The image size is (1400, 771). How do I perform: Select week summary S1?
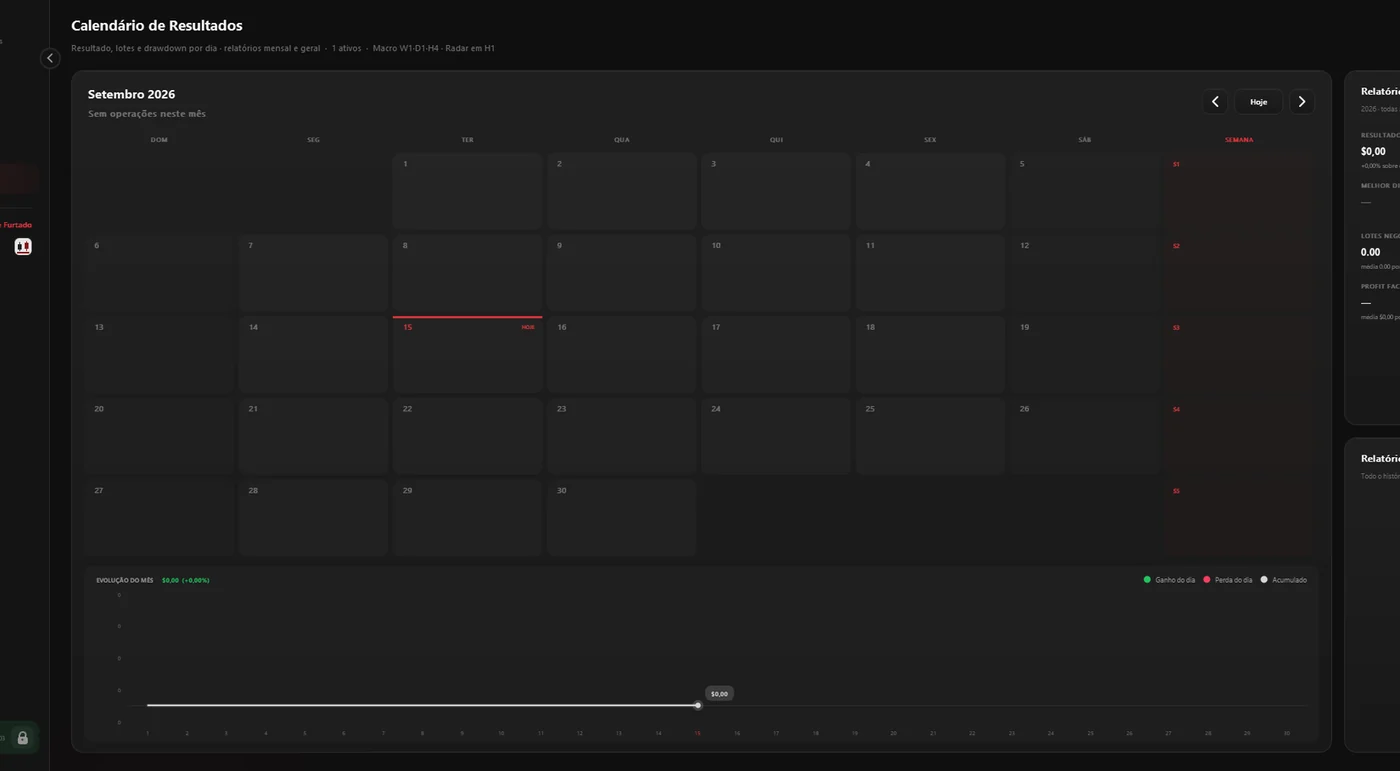pyautogui.click(x=1238, y=191)
